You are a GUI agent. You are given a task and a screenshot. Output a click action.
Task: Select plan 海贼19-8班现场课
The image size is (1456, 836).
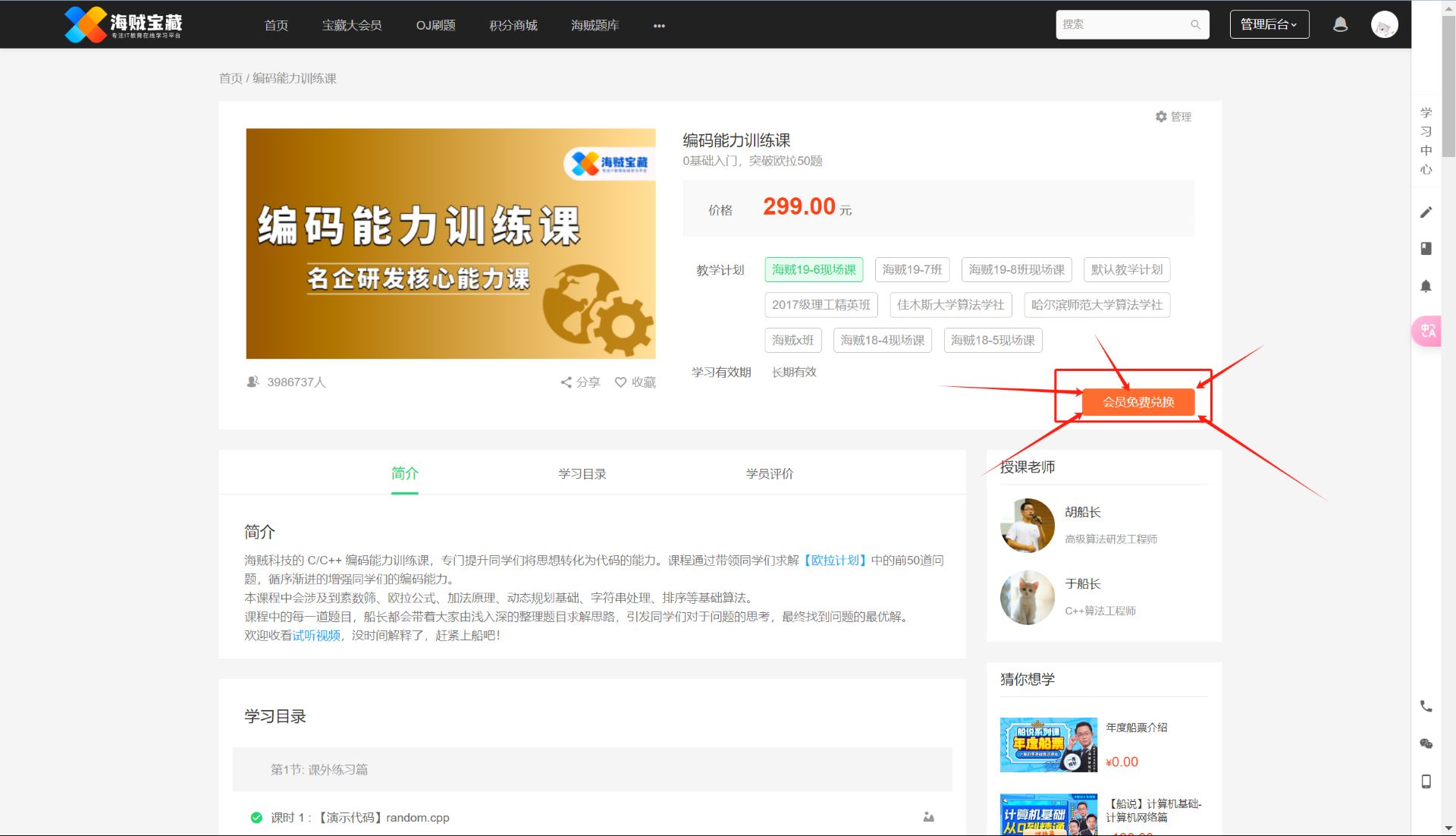(x=1016, y=269)
